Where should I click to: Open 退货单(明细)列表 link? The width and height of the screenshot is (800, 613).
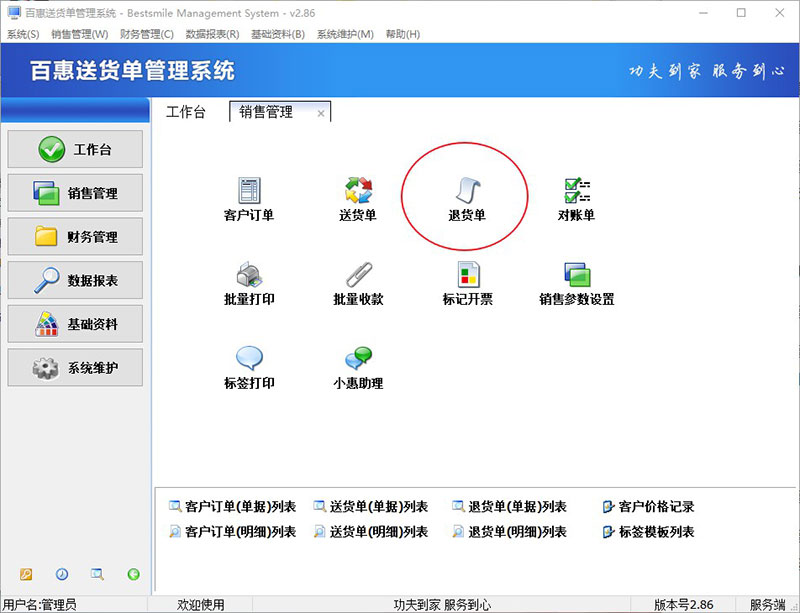[510, 531]
